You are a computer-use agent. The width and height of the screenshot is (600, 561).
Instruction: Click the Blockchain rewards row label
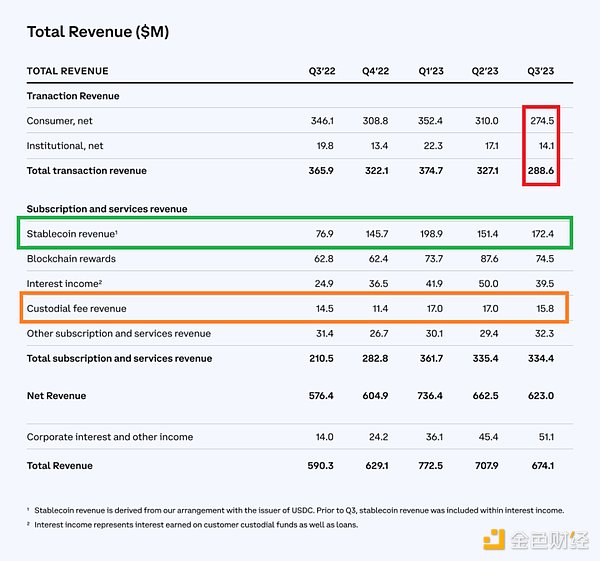coord(70,259)
